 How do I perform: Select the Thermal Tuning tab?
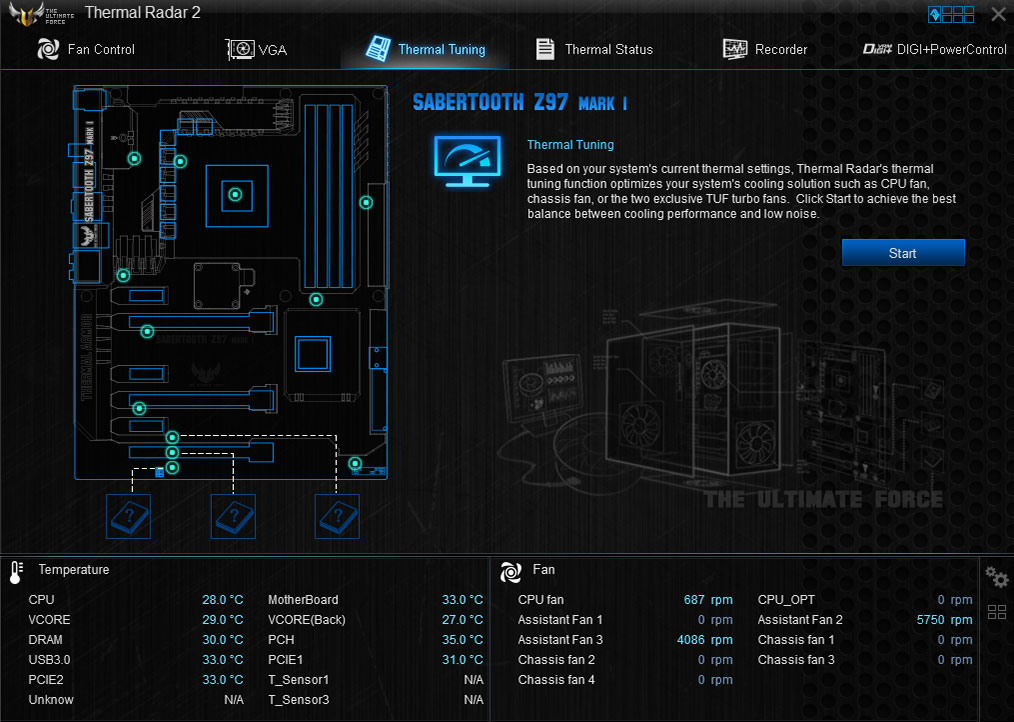tap(426, 49)
